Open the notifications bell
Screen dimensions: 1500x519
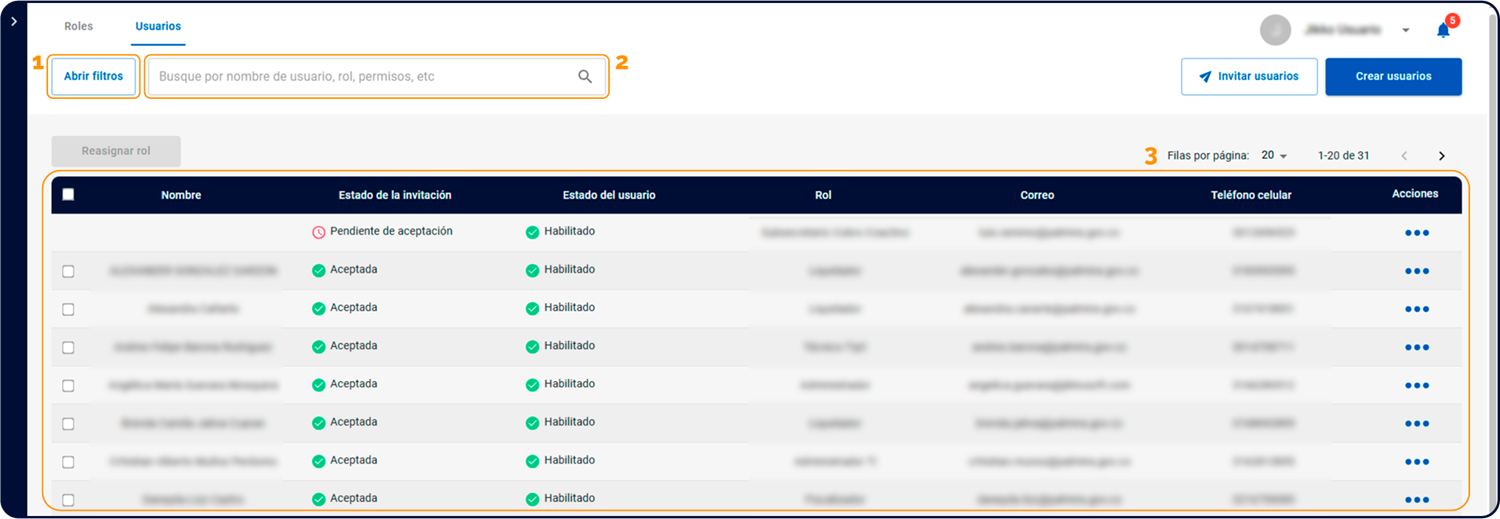tap(1443, 30)
